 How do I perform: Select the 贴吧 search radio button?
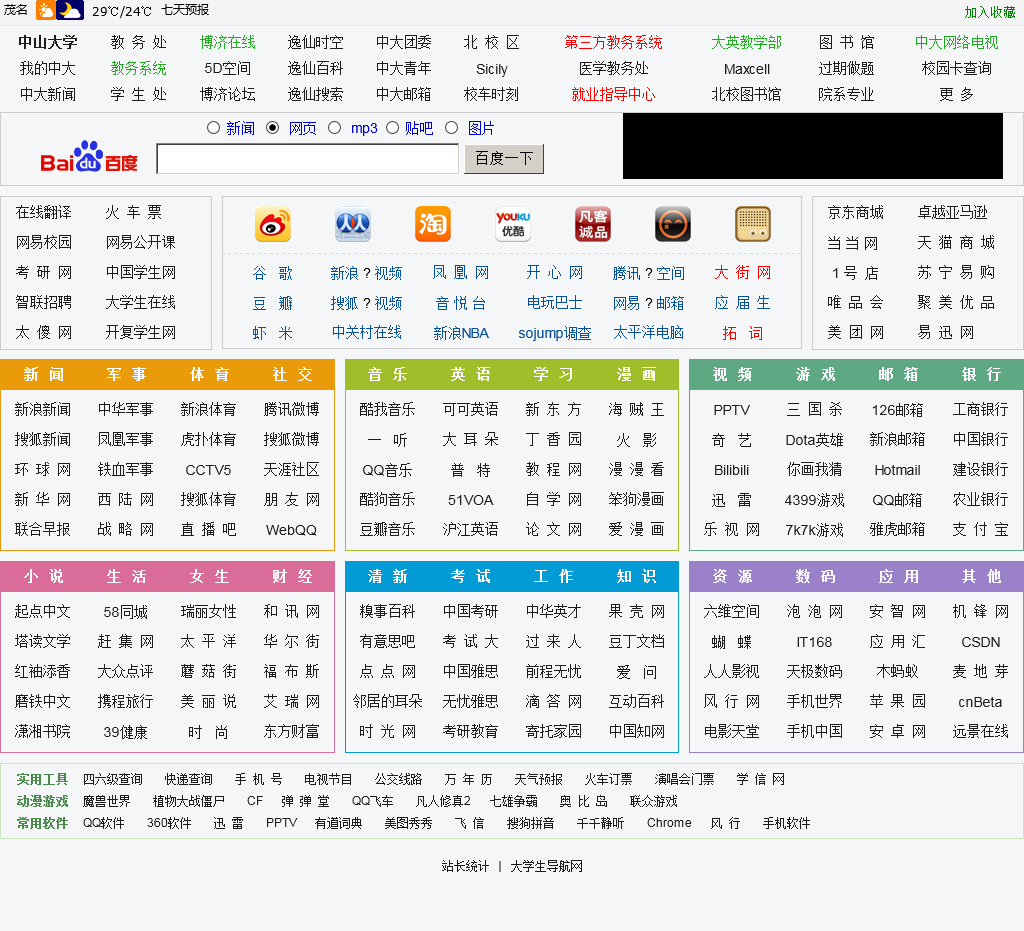click(393, 128)
